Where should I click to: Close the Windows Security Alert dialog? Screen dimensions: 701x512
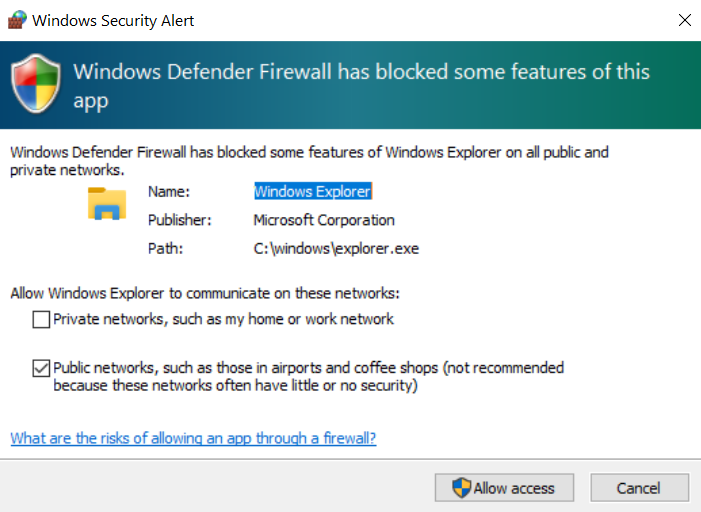click(x=683, y=20)
